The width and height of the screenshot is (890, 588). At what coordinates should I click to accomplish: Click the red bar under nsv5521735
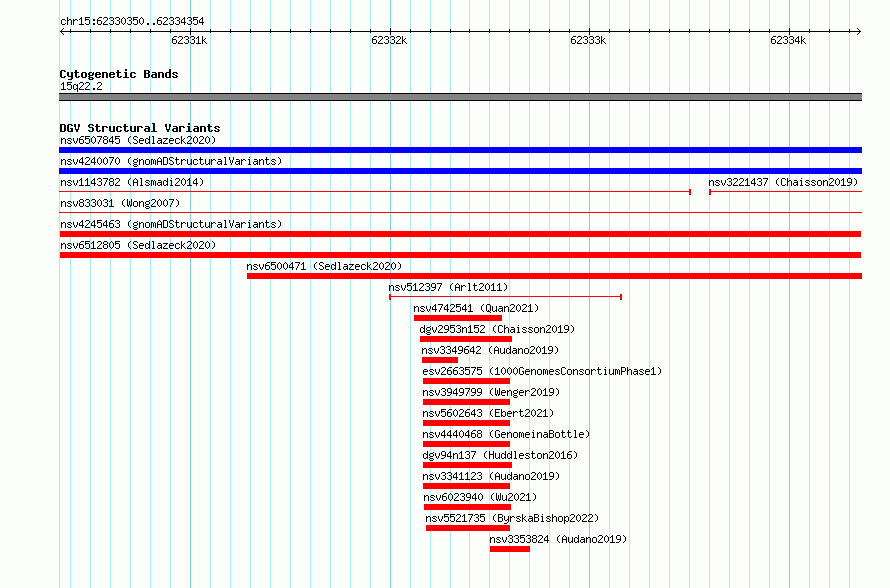point(468,528)
